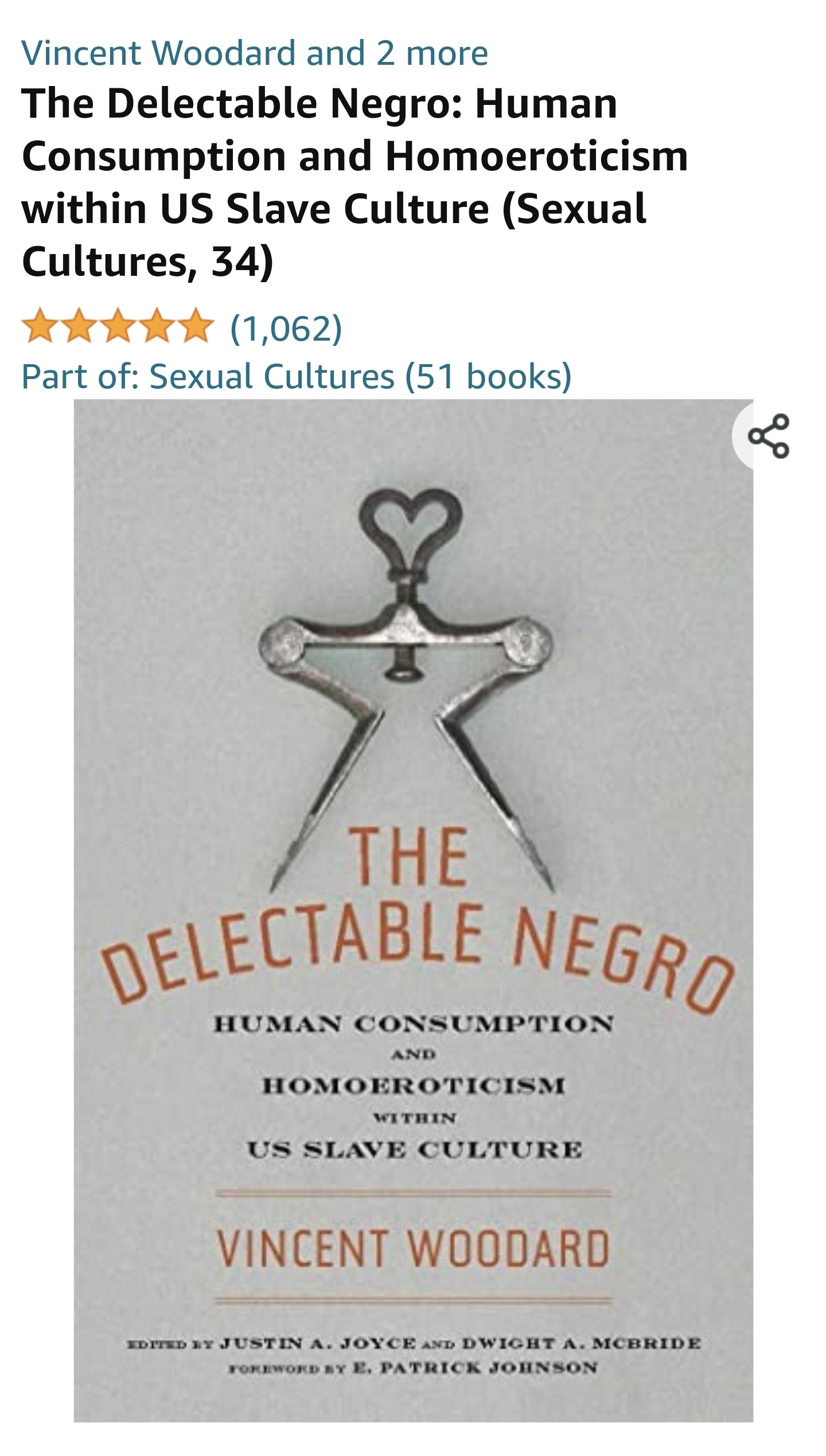Tap the blank gray top of the cover
The image size is (826, 1456).
pyautogui.click(x=413, y=442)
